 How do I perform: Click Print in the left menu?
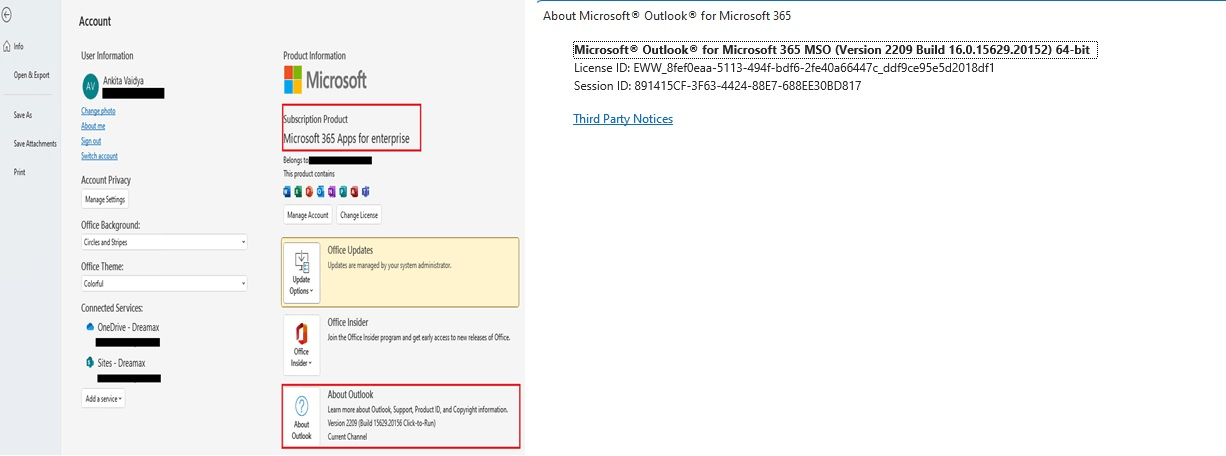19,172
